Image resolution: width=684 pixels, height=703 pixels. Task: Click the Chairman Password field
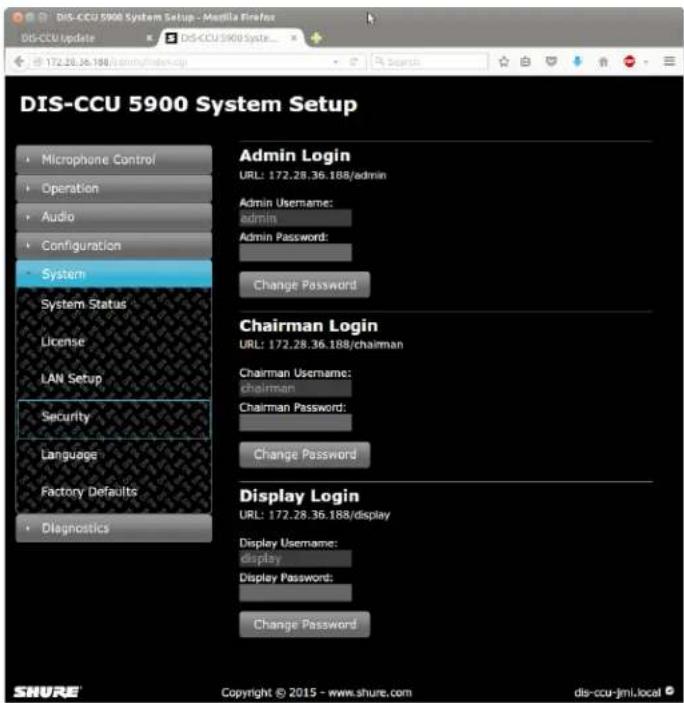click(295, 422)
